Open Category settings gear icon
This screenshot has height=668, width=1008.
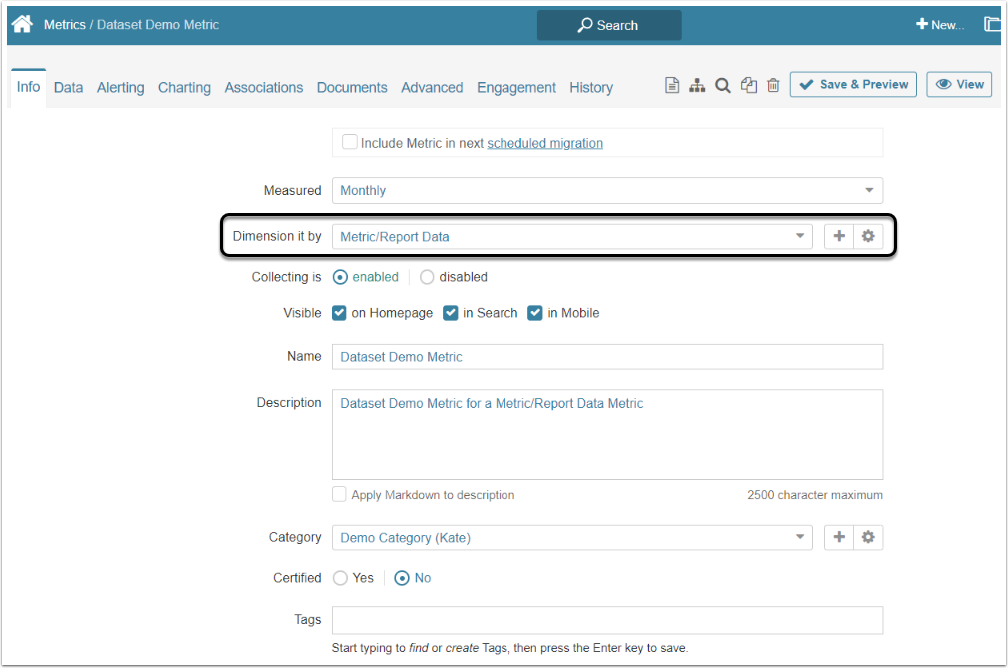pos(868,537)
